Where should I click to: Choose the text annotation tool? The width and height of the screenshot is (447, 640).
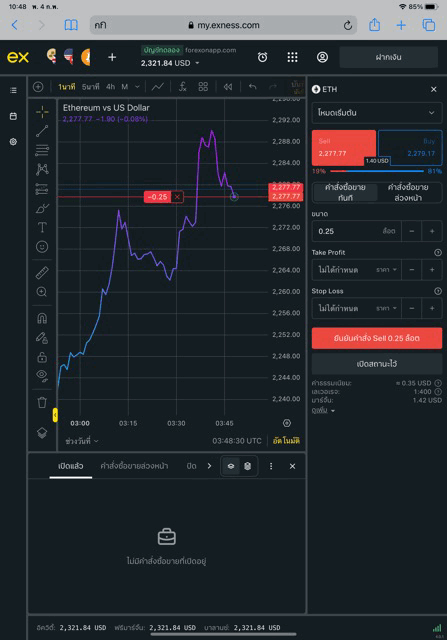tap(42, 227)
